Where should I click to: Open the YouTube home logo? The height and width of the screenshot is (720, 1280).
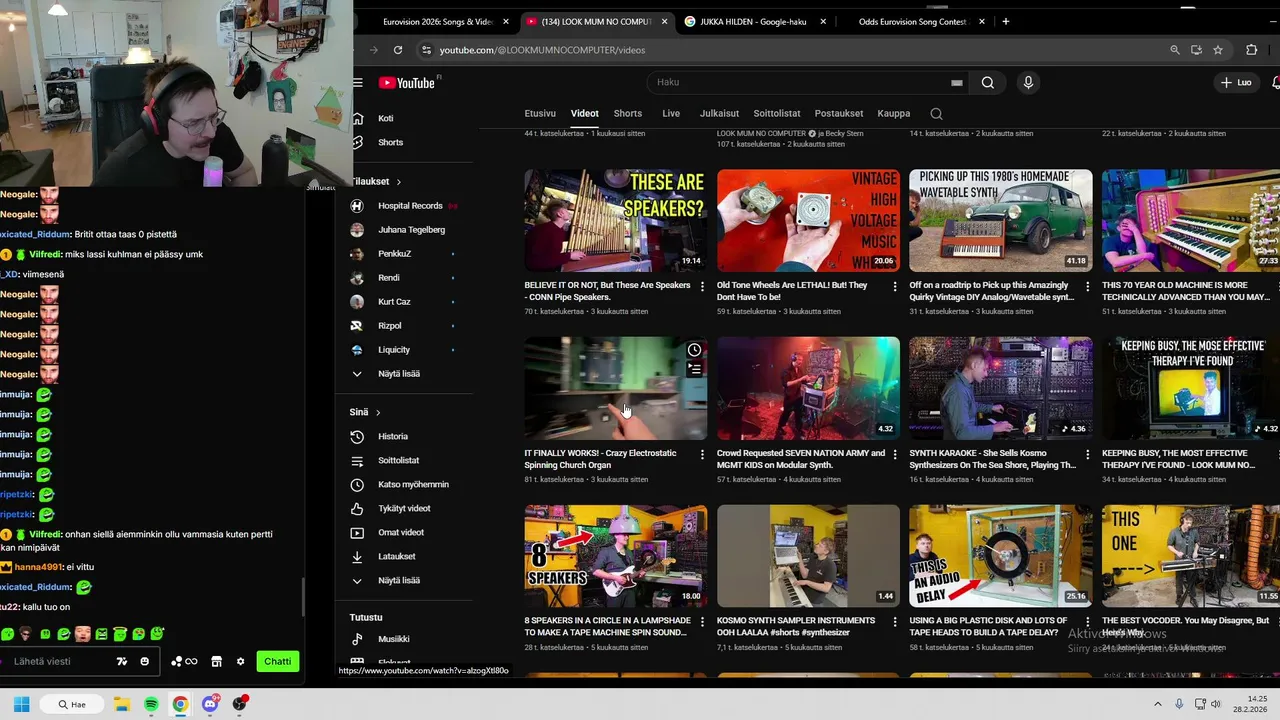(406, 83)
